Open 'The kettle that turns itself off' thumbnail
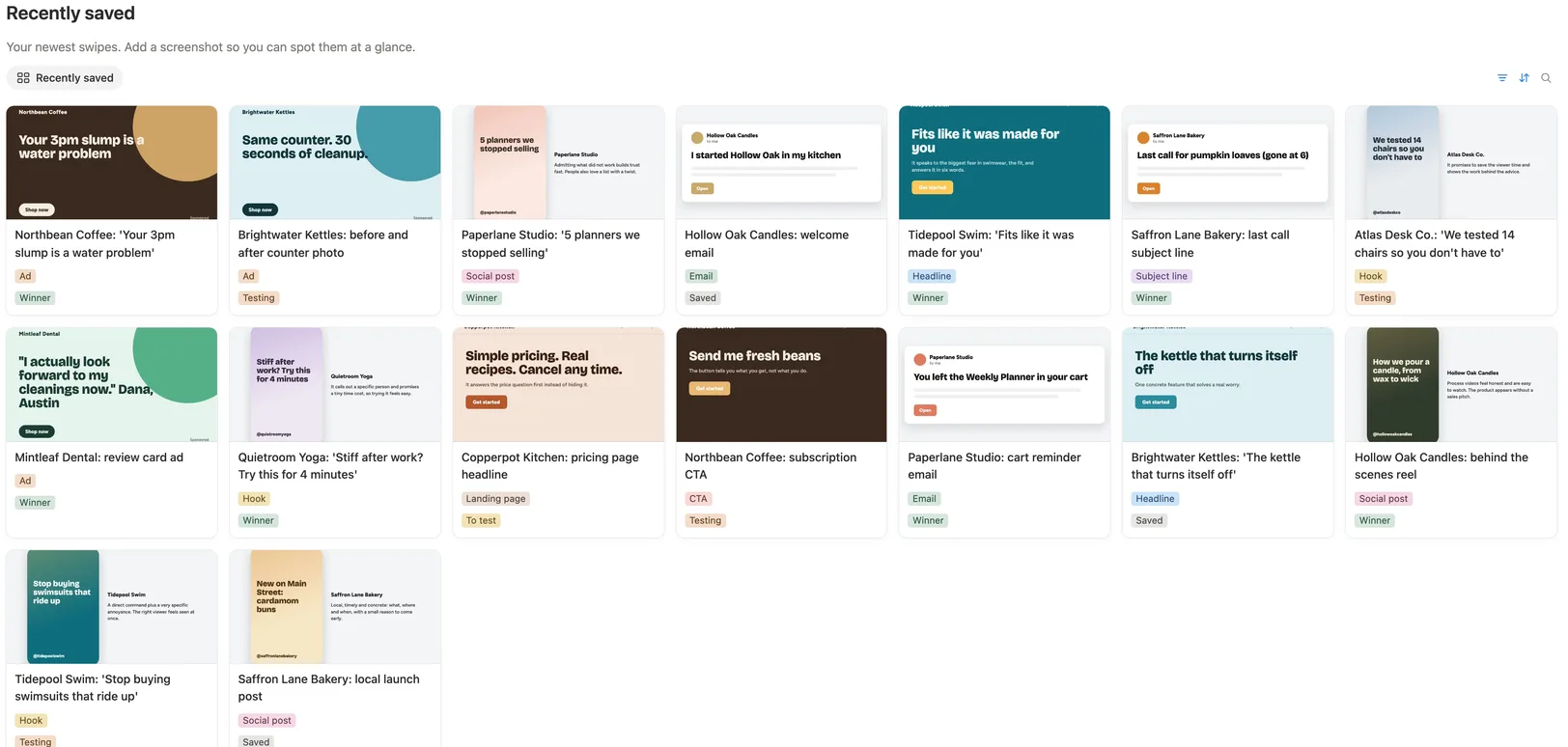 click(x=1227, y=384)
